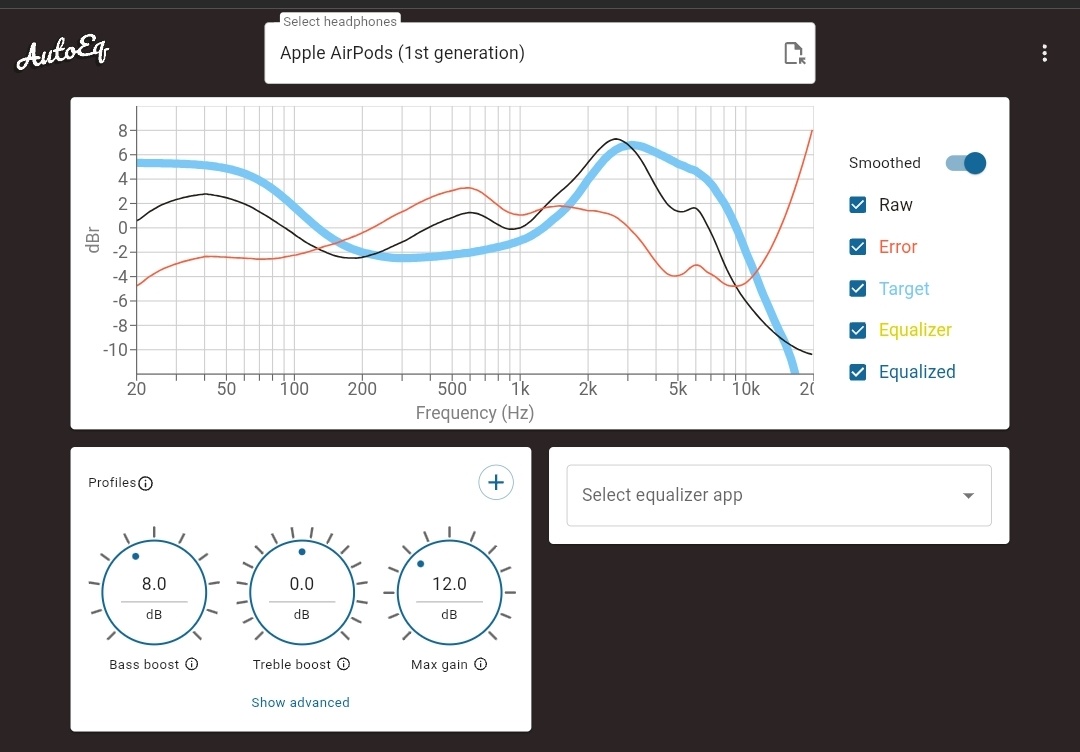Uncheck the Equalizer curve checkbox
1080x752 pixels.
tap(857, 330)
